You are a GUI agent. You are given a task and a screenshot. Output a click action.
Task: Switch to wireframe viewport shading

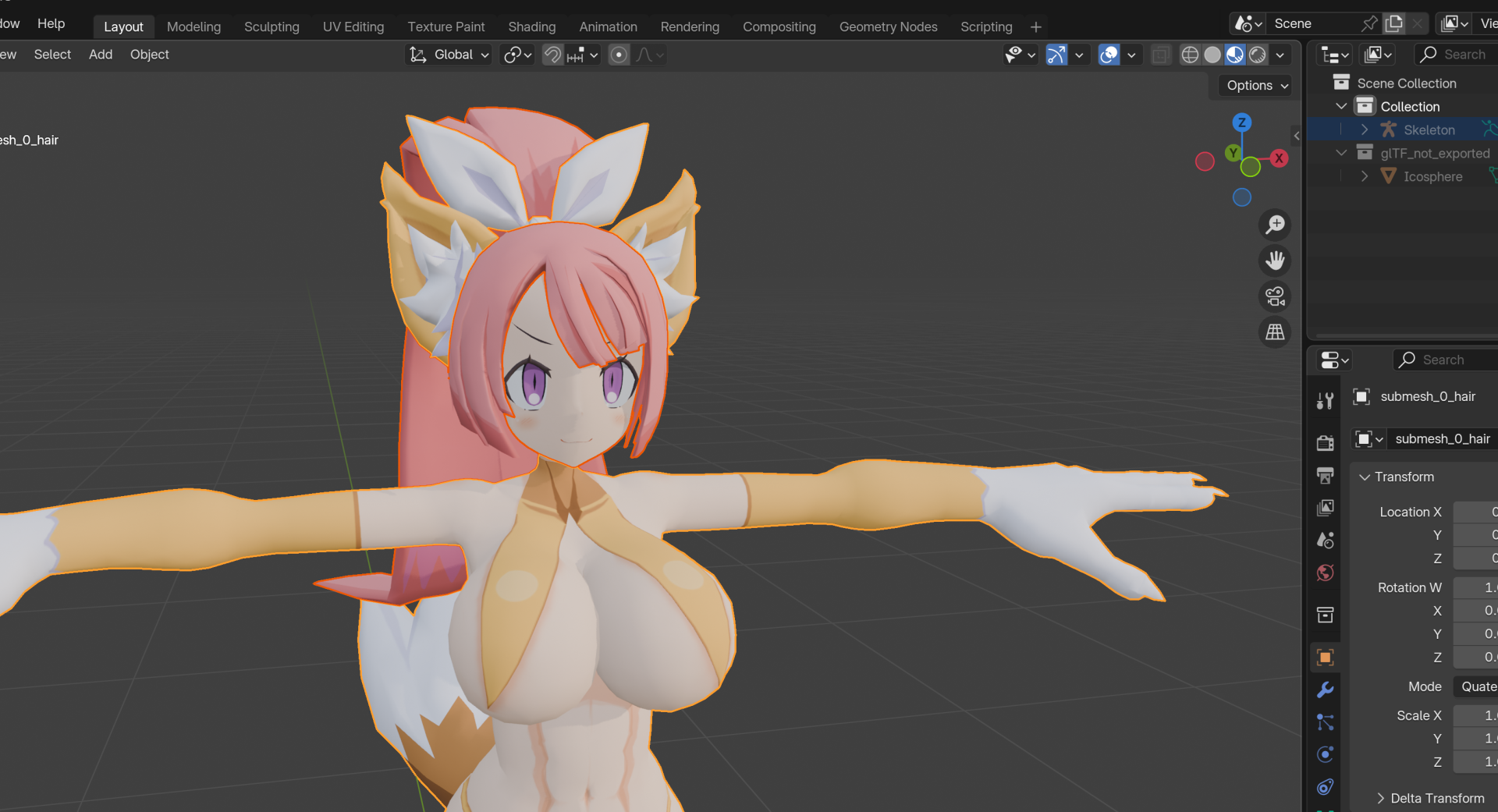pyautogui.click(x=1190, y=55)
